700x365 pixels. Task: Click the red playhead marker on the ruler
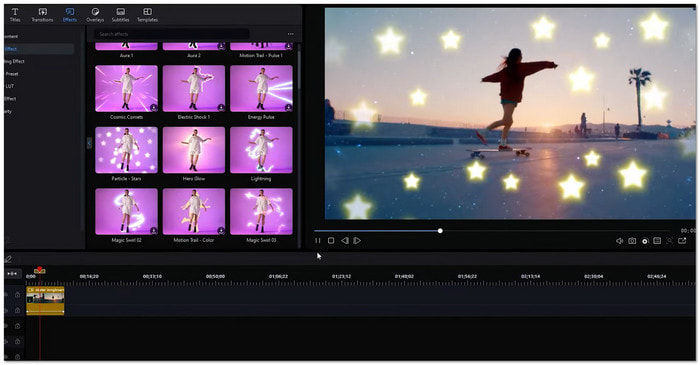click(x=39, y=270)
